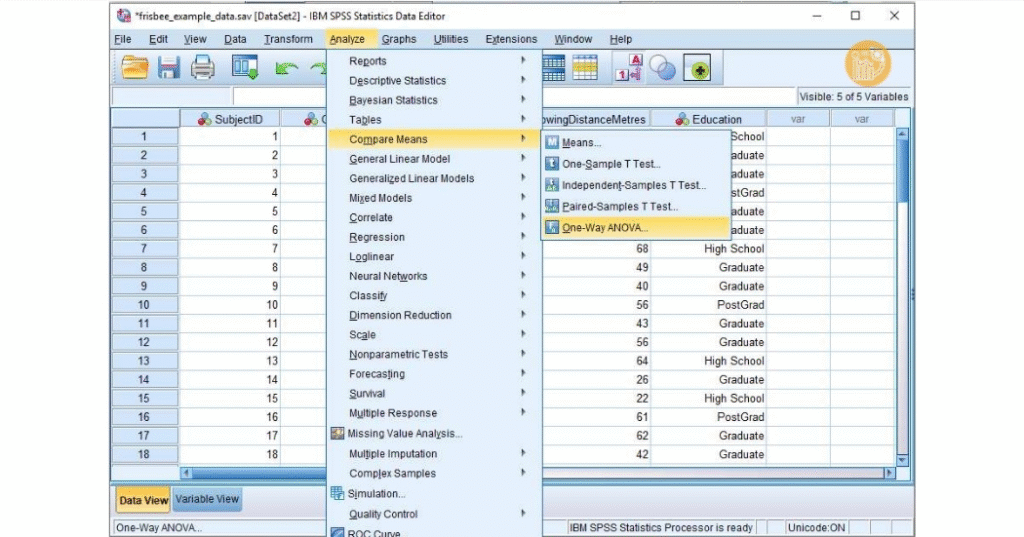Viewport: 1024px width, 537px height.
Task: Click the Print toolbar icon
Action: tap(202, 68)
